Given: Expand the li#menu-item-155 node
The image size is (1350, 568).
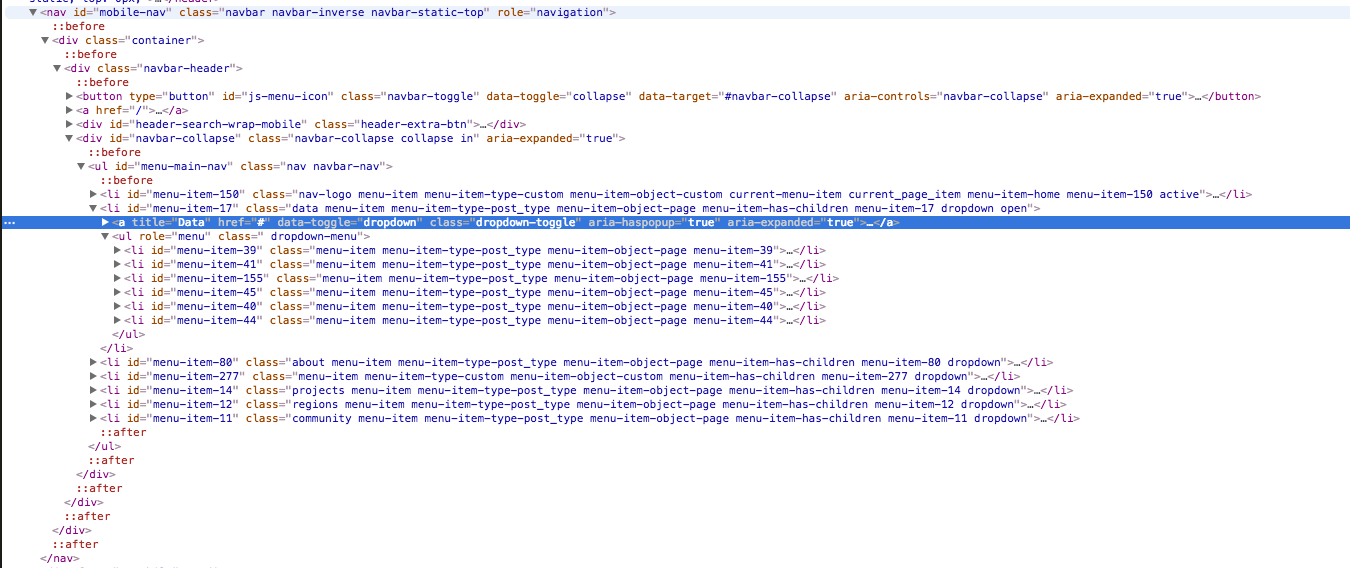Looking at the screenshot, I should pos(117,279).
